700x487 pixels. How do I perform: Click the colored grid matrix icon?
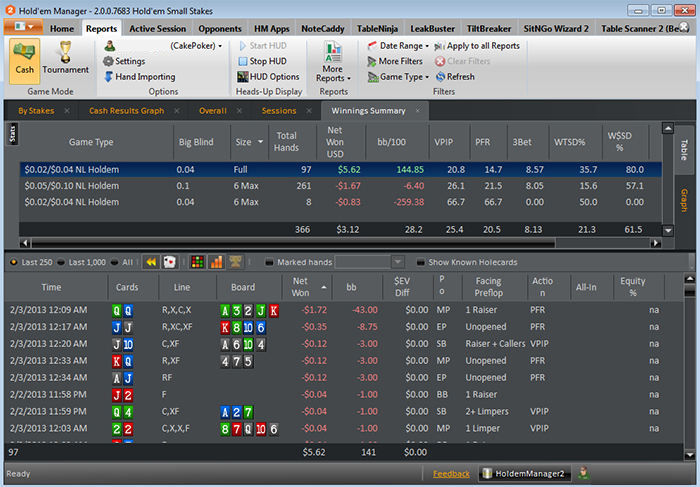197,262
